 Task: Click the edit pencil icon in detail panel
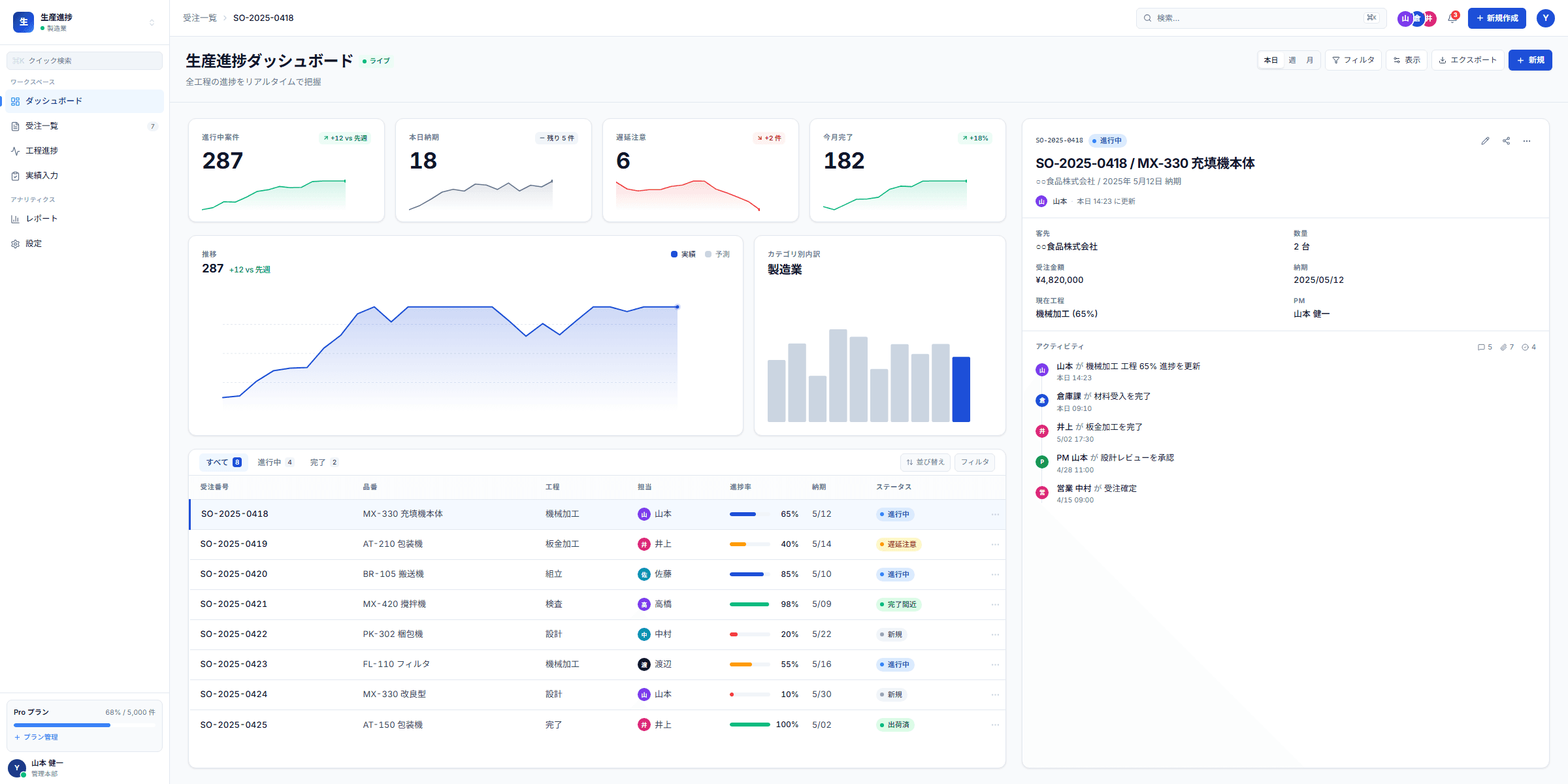(1485, 140)
